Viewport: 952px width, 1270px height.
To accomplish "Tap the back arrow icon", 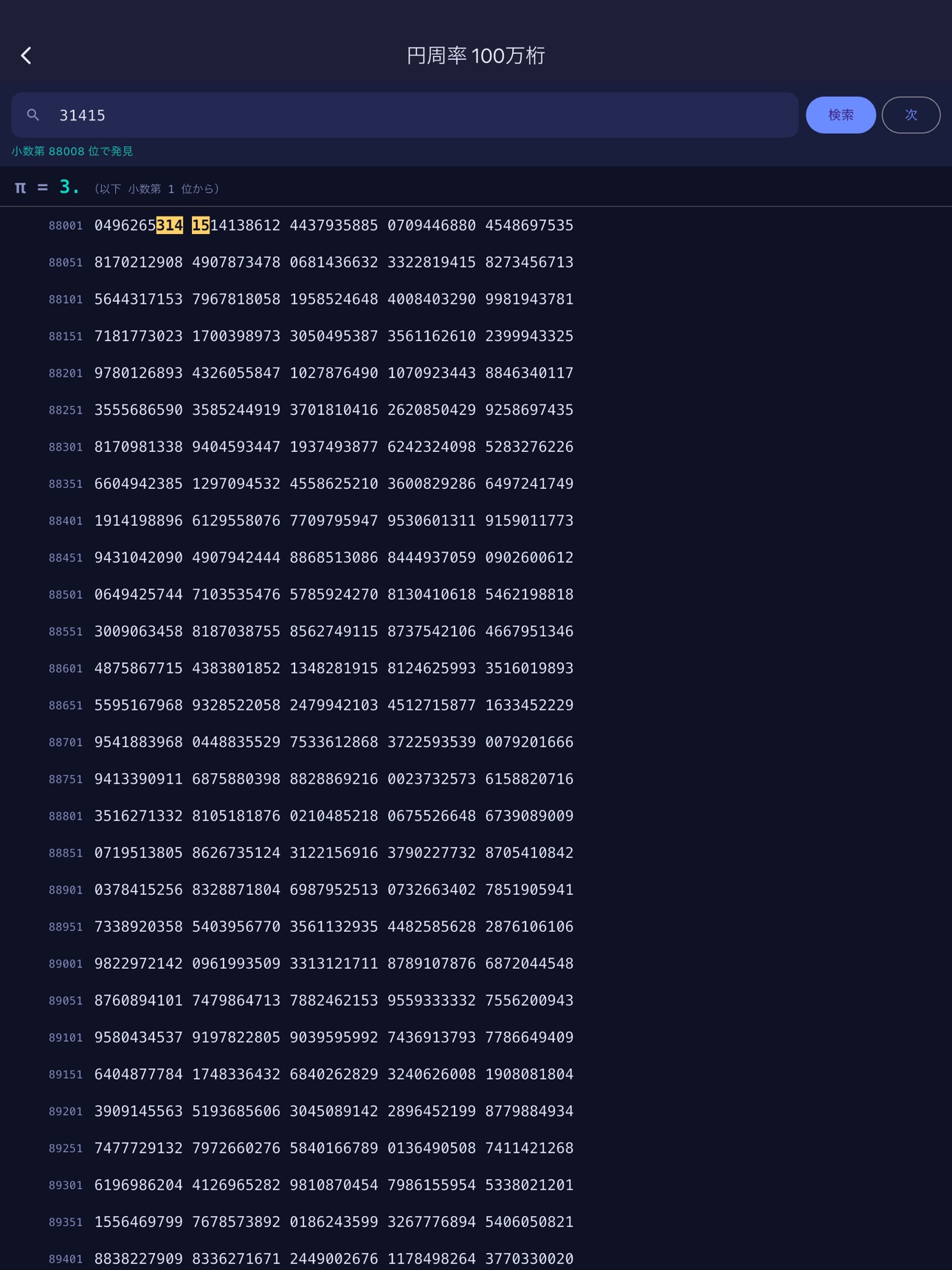I will click(x=27, y=55).
